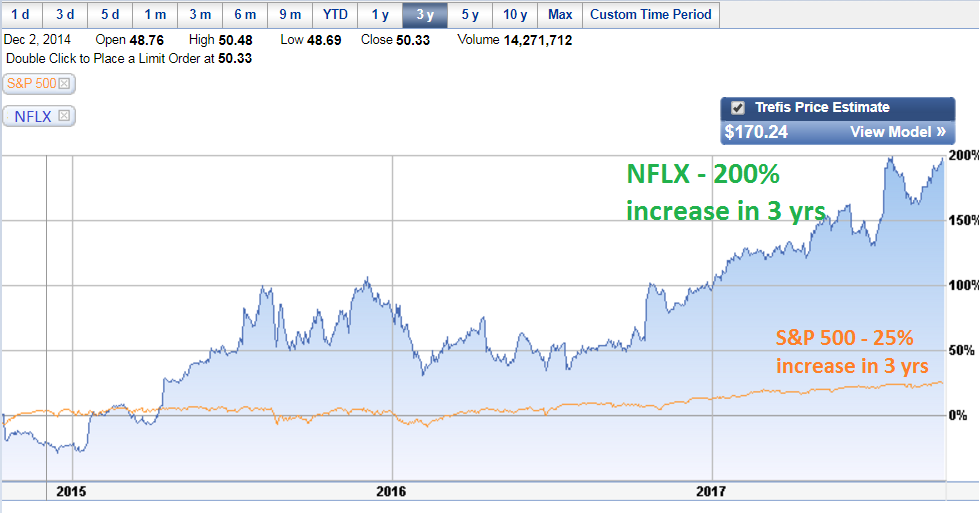Click the Trefis Price Estimate title
The height and width of the screenshot is (513, 980).
[x=822, y=107]
